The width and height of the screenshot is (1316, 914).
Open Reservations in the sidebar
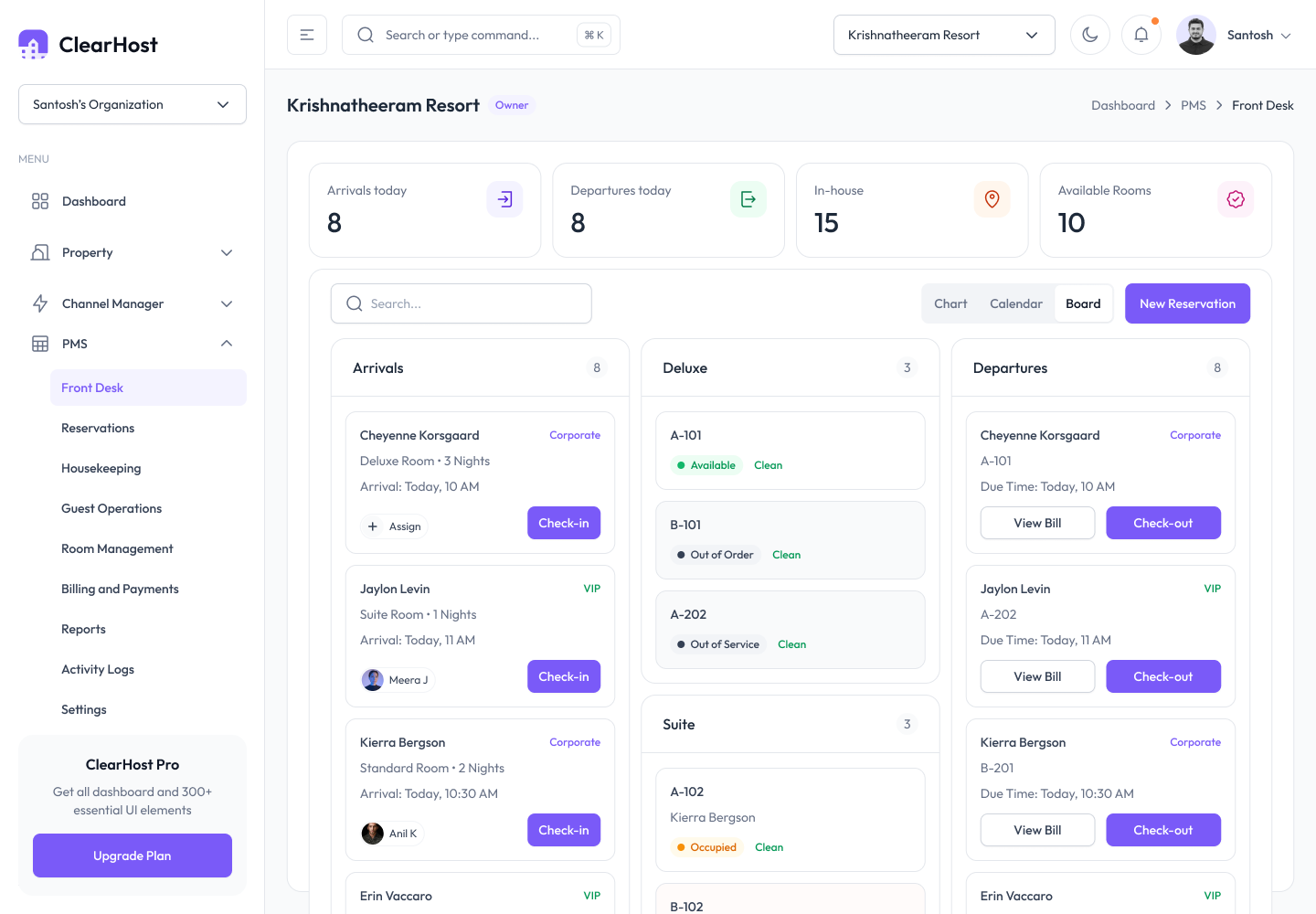click(148, 428)
